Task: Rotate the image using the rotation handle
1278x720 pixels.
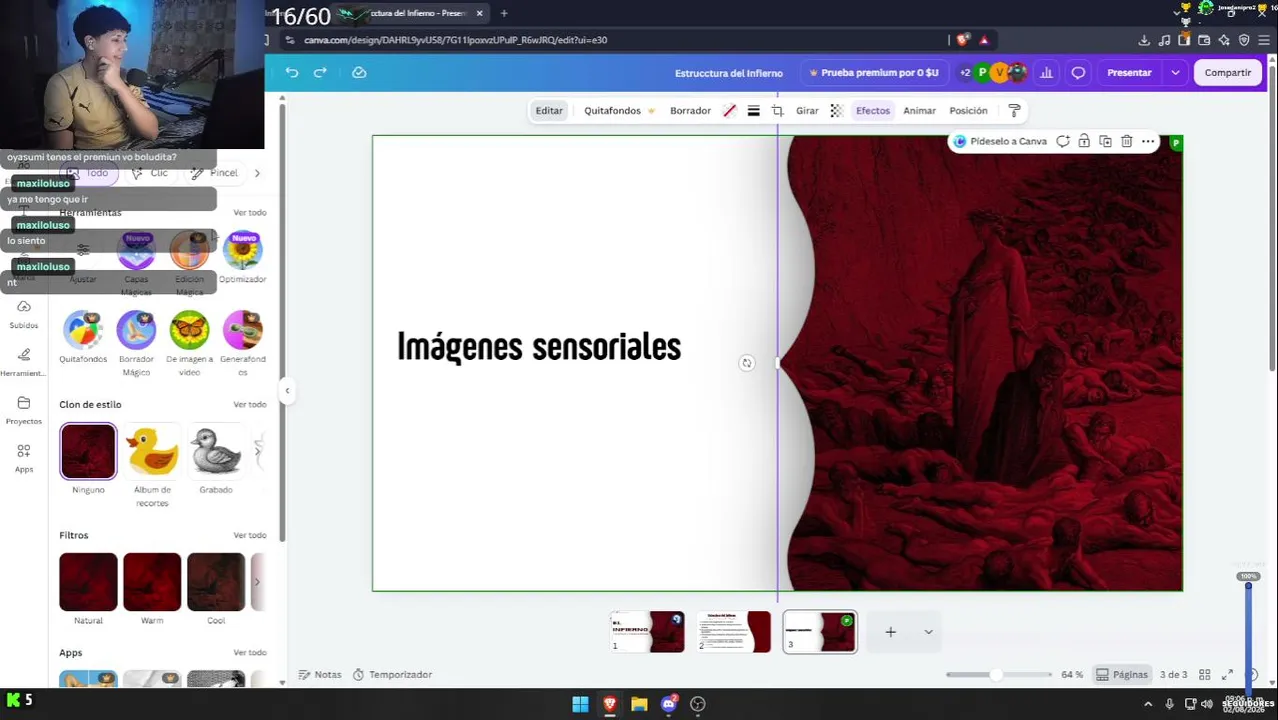Action: coord(746,363)
